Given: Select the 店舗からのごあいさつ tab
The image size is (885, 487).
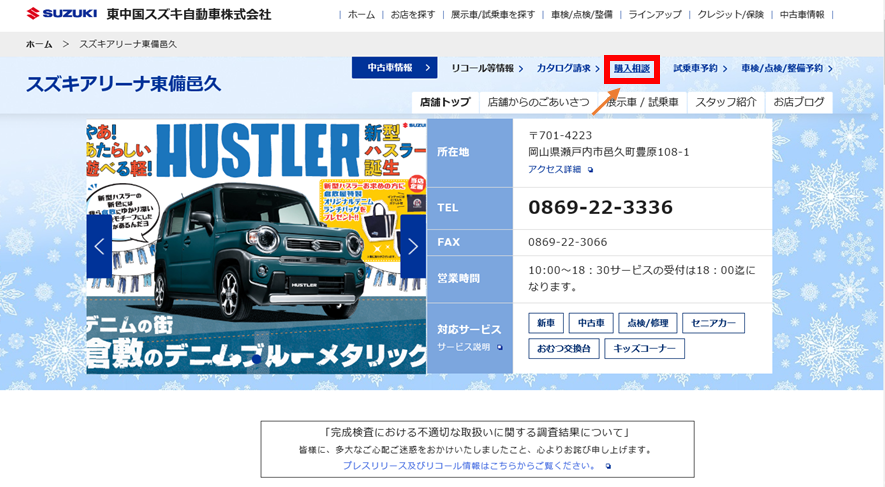Looking at the screenshot, I should point(538,102).
